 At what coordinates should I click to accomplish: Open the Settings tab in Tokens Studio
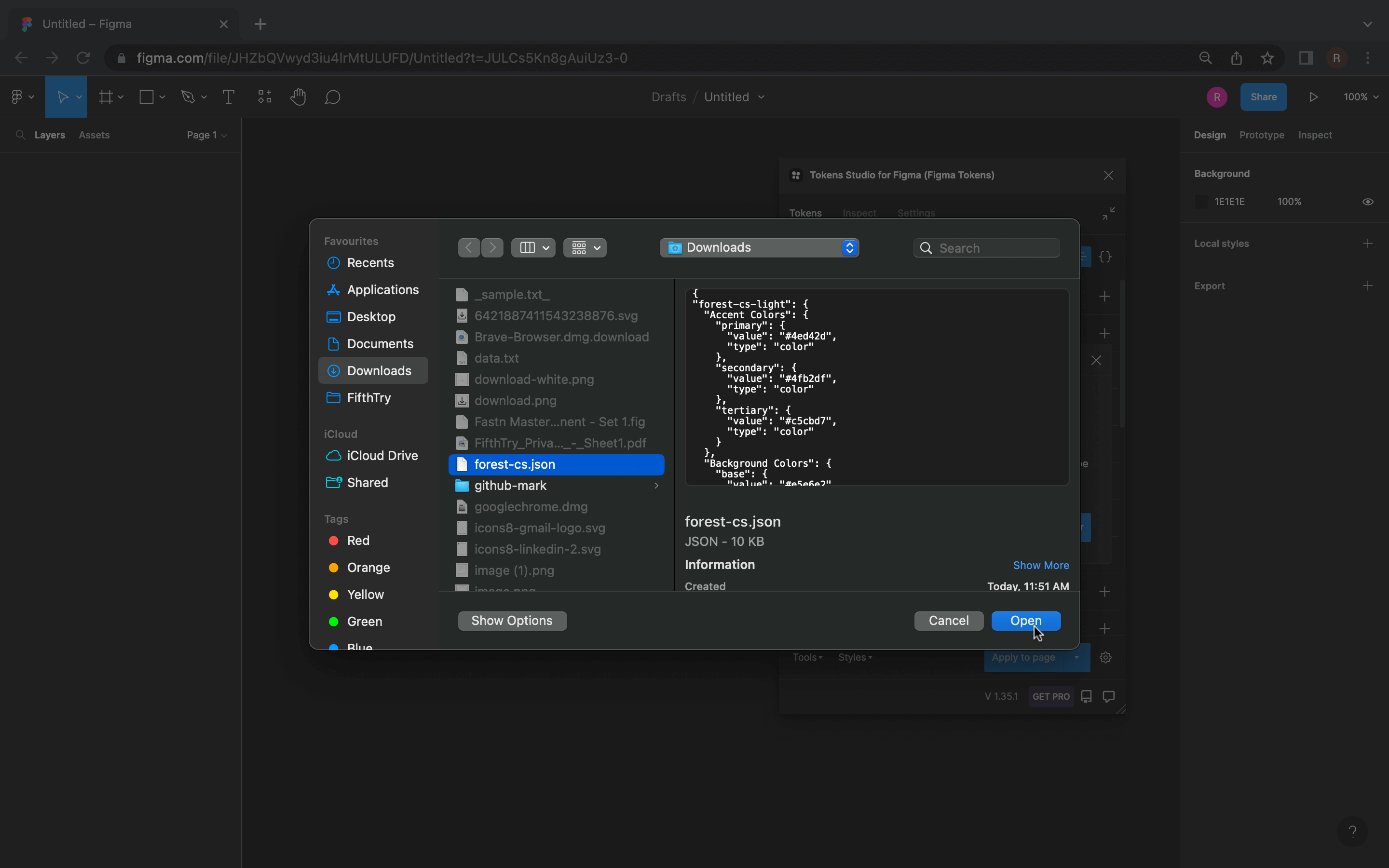[916, 213]
